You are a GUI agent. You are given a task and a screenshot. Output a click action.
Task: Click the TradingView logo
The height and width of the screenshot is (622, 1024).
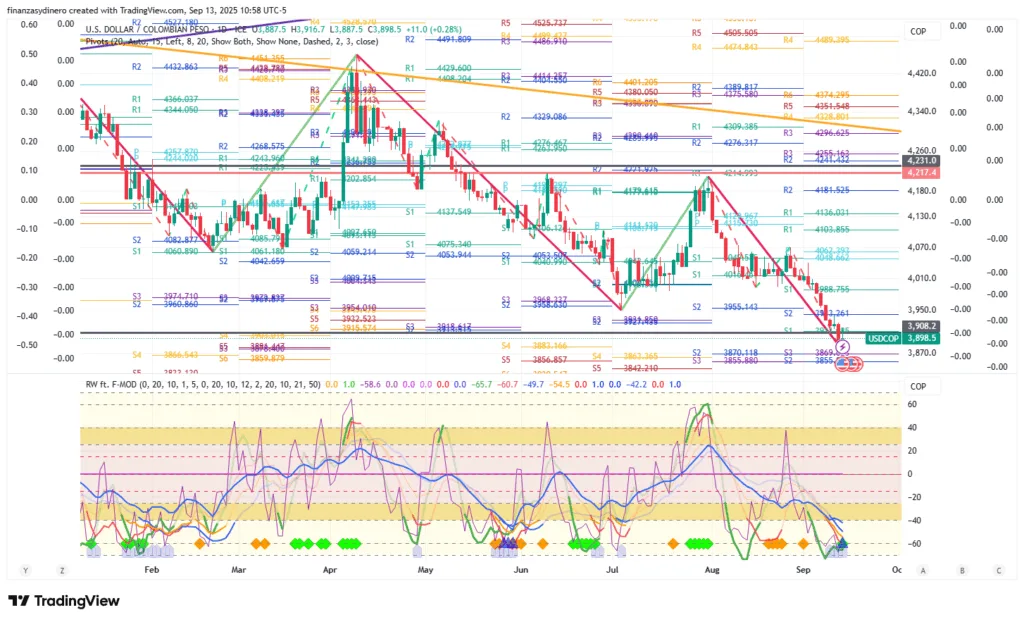(64, 600)
